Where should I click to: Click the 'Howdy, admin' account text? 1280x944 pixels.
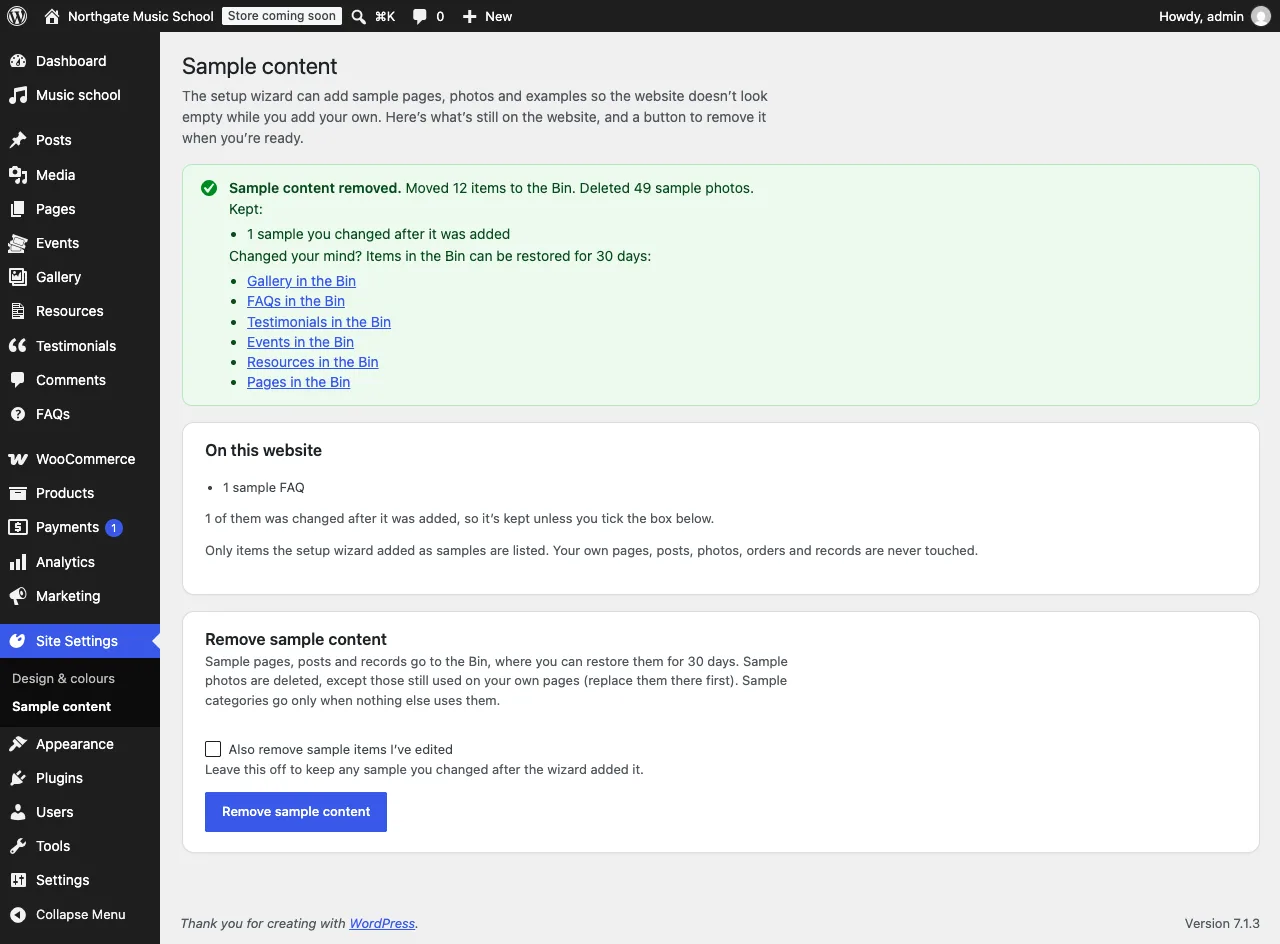pos(1201,16)
